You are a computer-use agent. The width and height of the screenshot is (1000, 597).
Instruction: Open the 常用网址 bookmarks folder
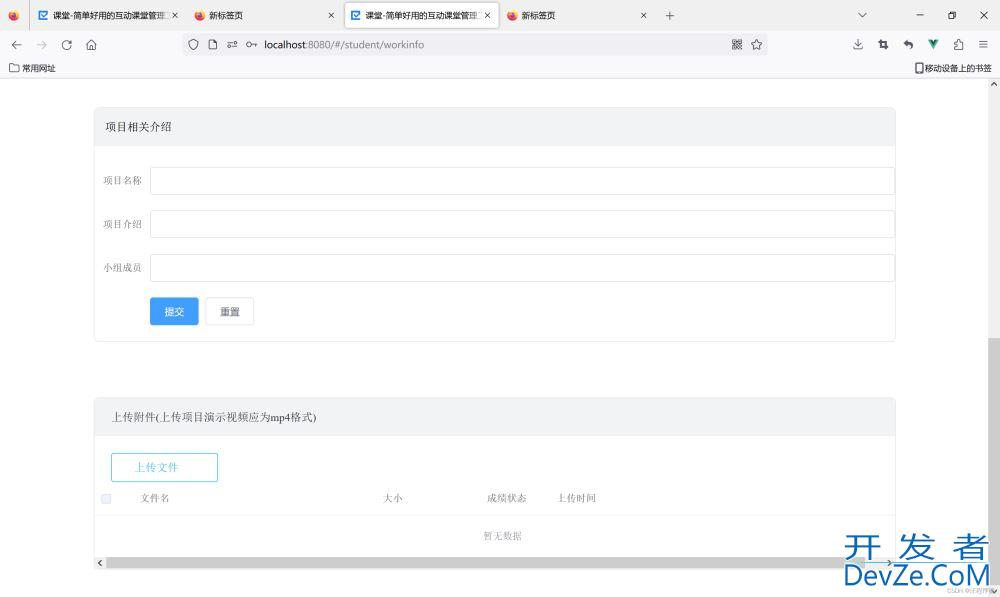pyautogui.click(x=32, y=68)
